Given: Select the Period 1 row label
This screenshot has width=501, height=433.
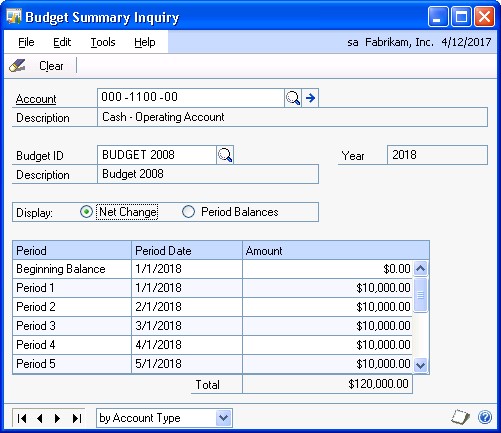Looking at the screenshot, I should click(35, 288).
